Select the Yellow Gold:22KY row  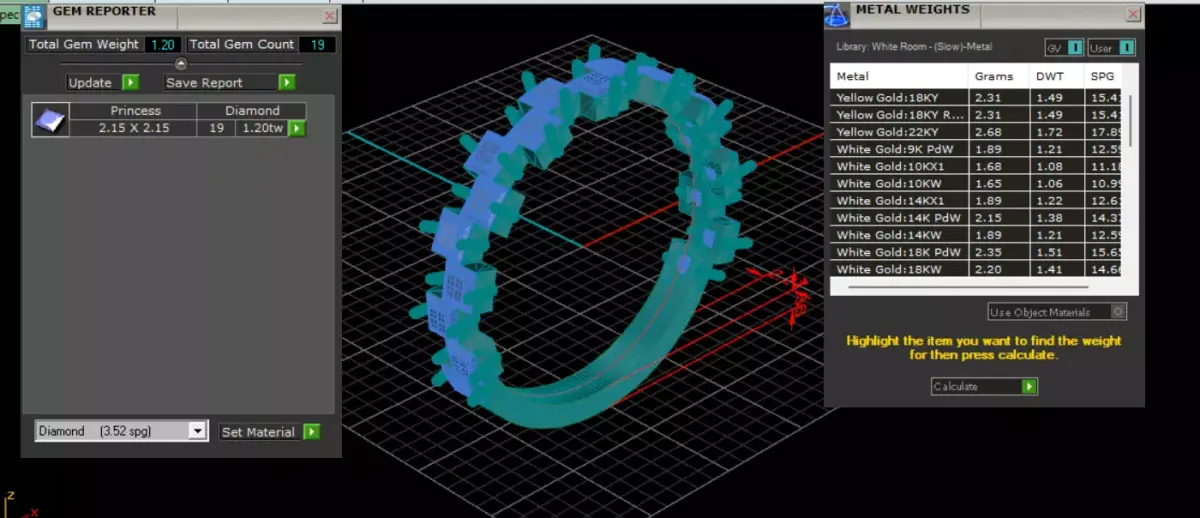[976, 131]
